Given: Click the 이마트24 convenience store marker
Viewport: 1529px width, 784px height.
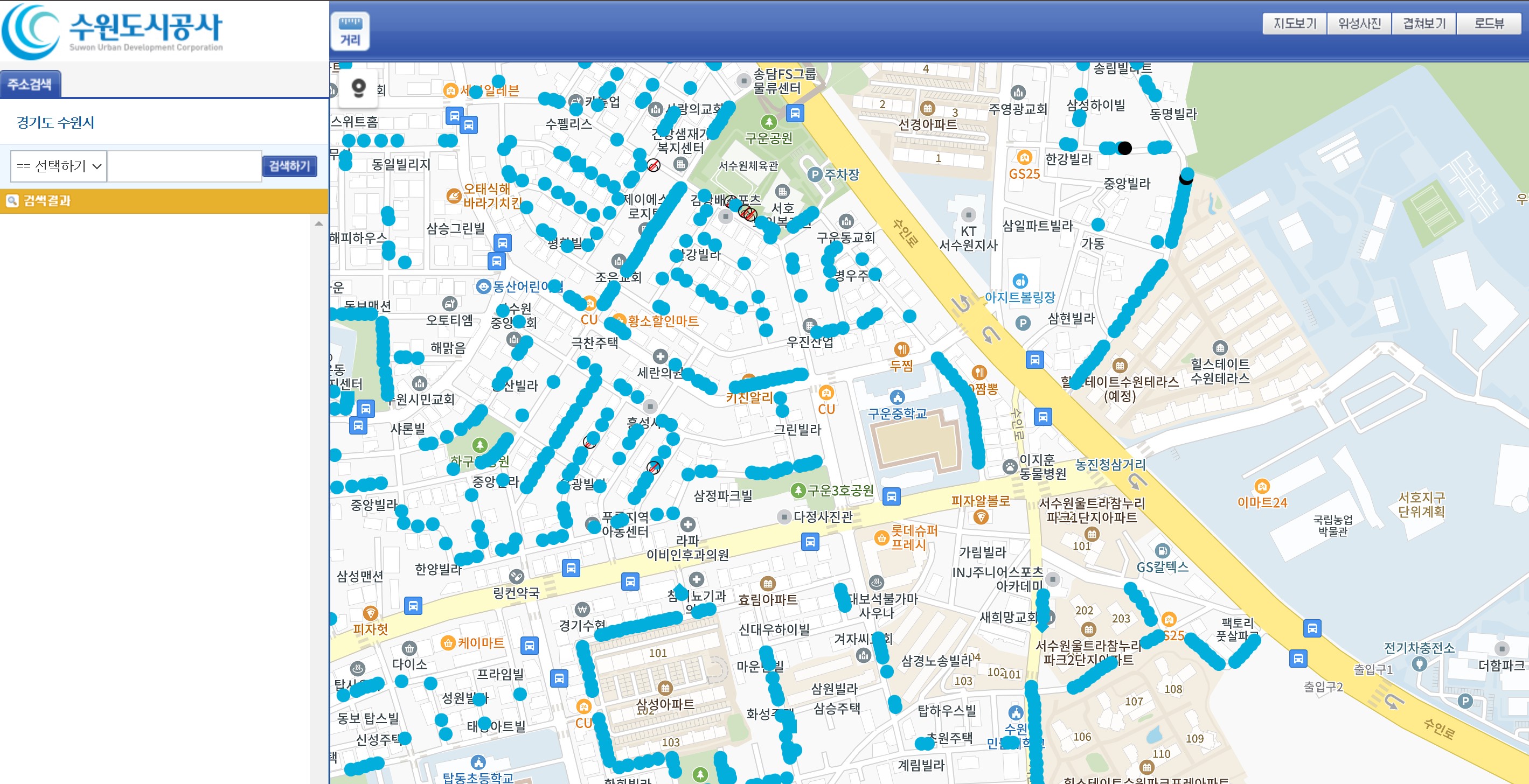Looking at the screenshot, I should [x=1261, y=487].
